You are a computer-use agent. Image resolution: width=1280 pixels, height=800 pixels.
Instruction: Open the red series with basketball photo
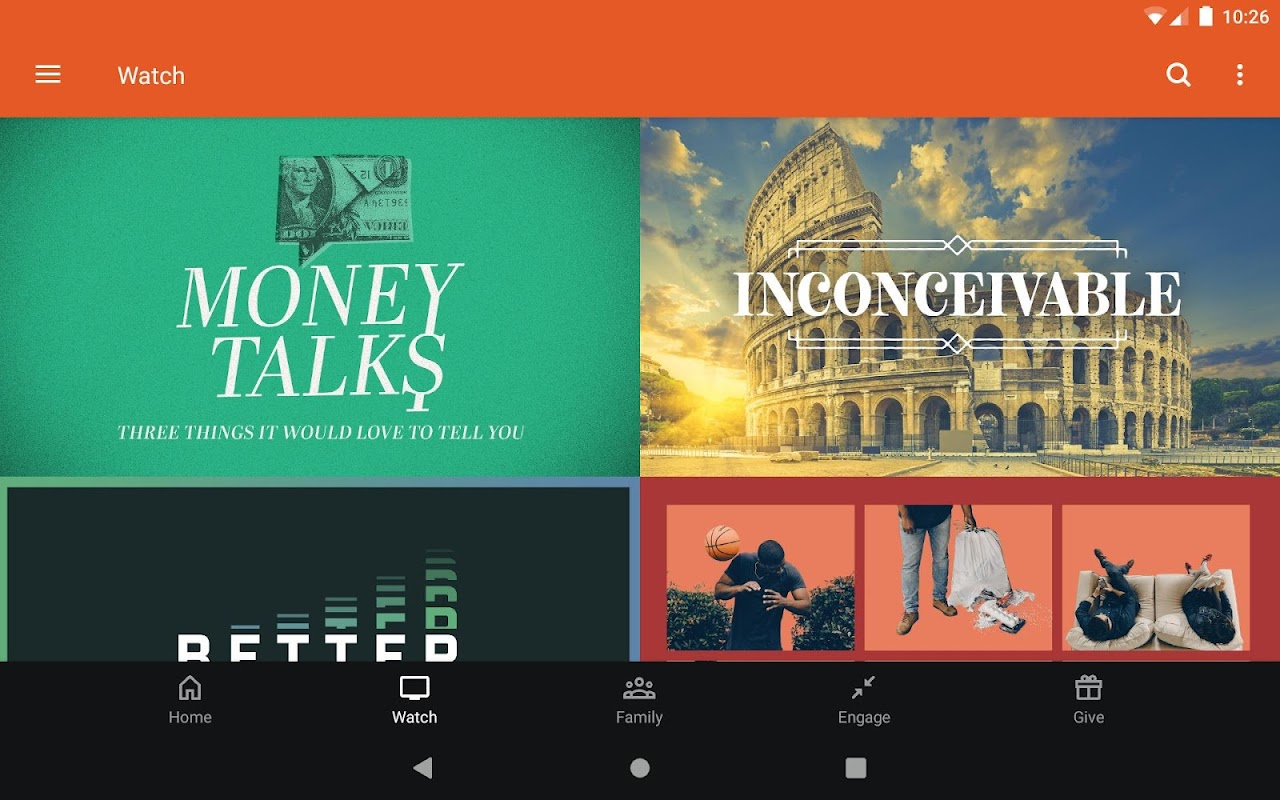point(960,569)
